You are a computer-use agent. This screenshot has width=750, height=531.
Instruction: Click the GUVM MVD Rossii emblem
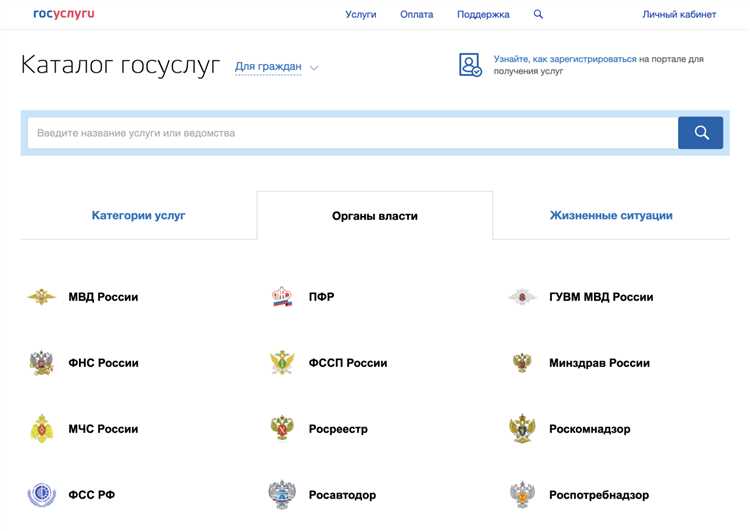[522, 297]
